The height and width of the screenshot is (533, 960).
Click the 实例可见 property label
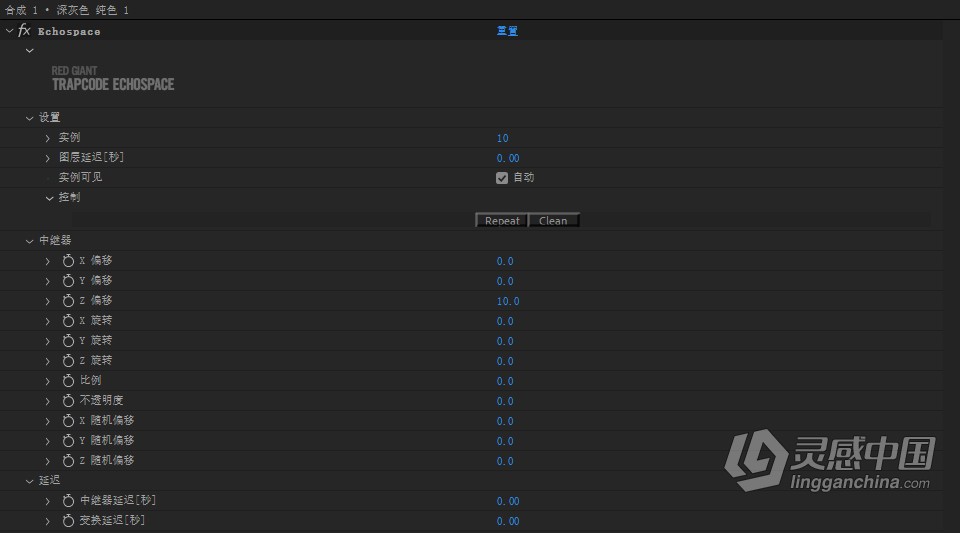pos(80,177)
